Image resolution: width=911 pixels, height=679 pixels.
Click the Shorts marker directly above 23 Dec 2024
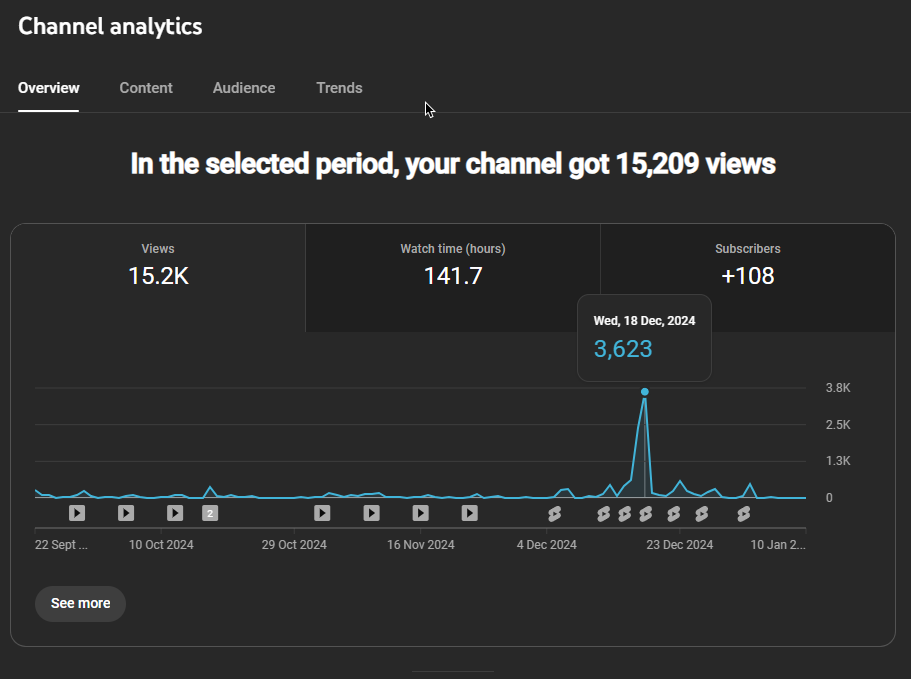[674, 514]
